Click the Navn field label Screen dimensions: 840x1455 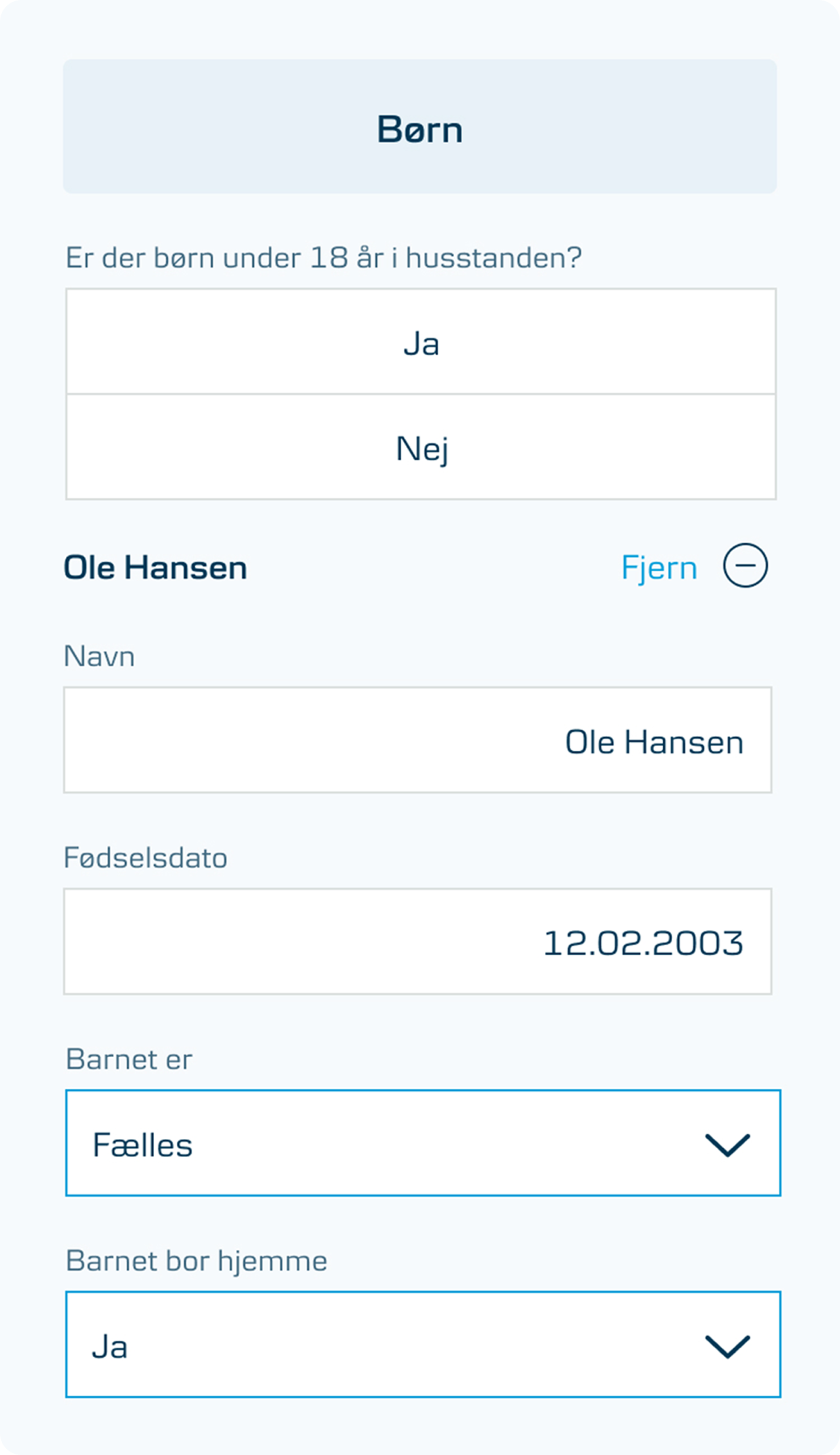pyautogui.click(x=99, y=656)
